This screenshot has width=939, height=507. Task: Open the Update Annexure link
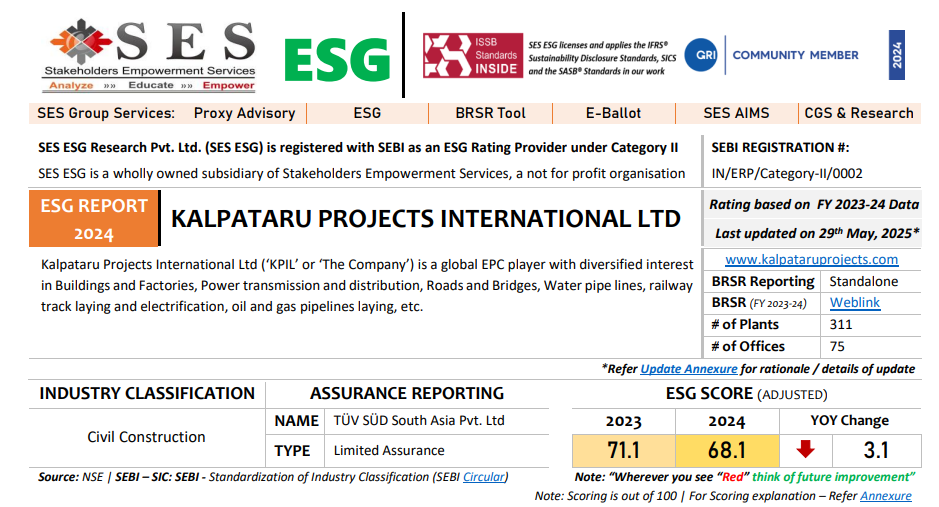click(689, 369)
